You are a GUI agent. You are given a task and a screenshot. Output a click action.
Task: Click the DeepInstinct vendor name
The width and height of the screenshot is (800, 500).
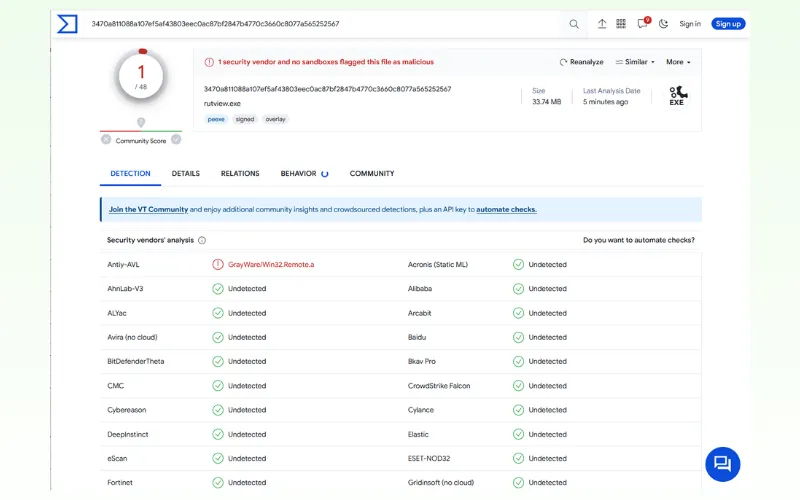[x=128, y=434]
